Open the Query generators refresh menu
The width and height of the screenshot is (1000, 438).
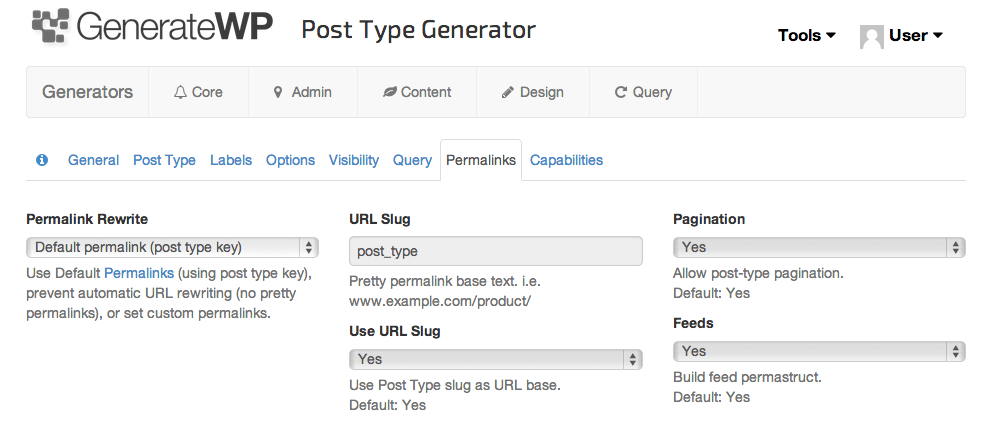coord(643,92)
